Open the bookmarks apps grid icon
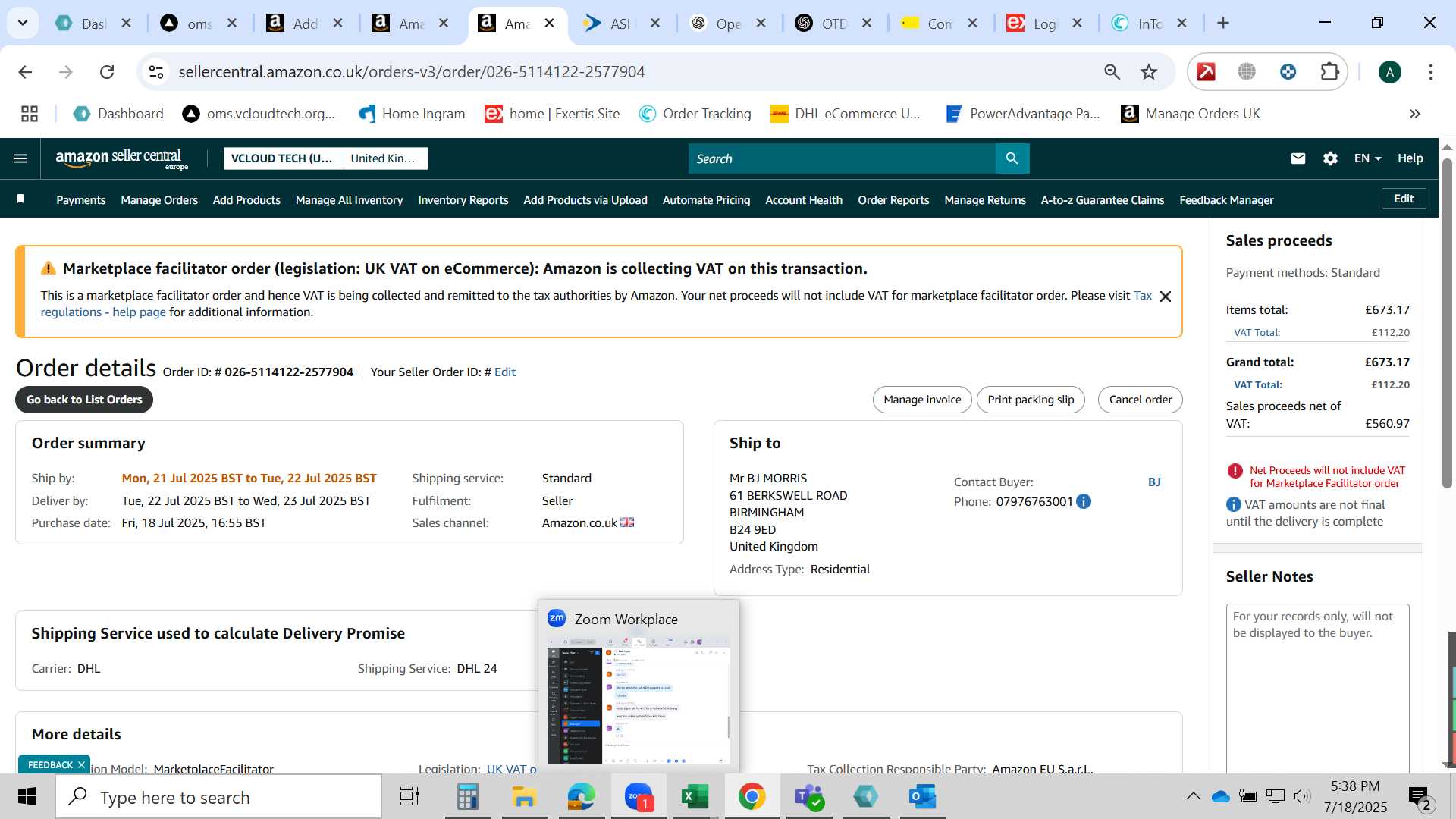1456x819 pixels. point(30,114)
